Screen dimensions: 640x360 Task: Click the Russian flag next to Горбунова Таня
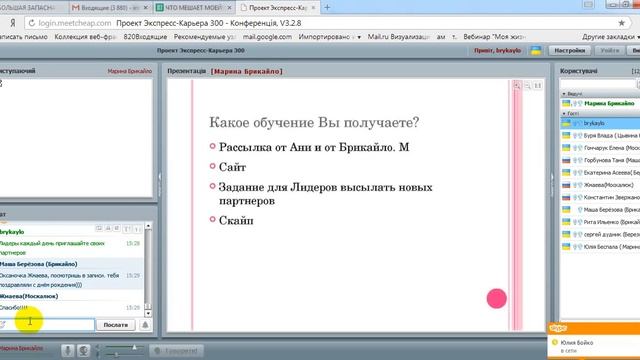(566, 160)
